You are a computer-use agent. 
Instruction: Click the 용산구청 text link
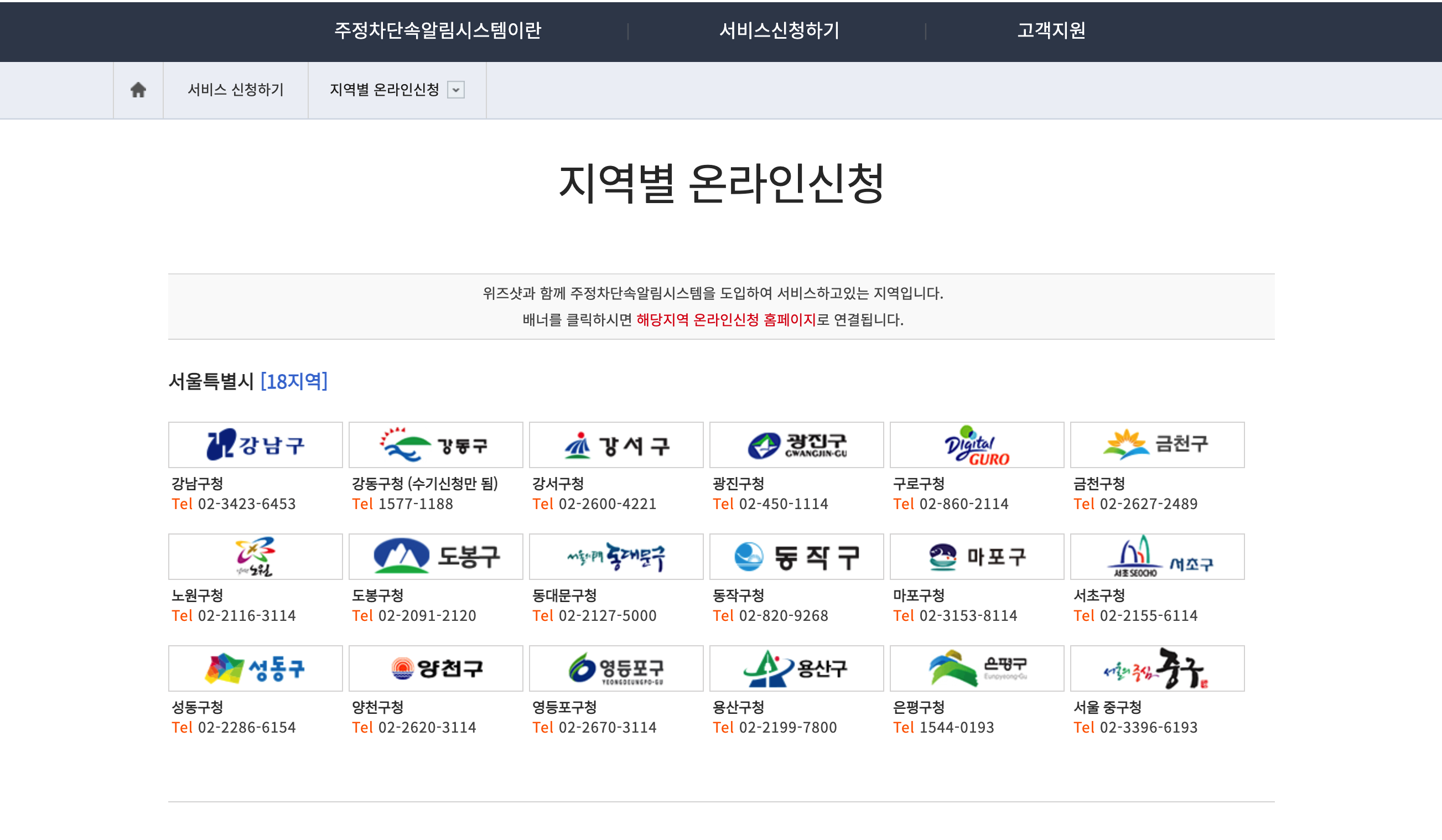pyautogui.click(x=738, y=707)
